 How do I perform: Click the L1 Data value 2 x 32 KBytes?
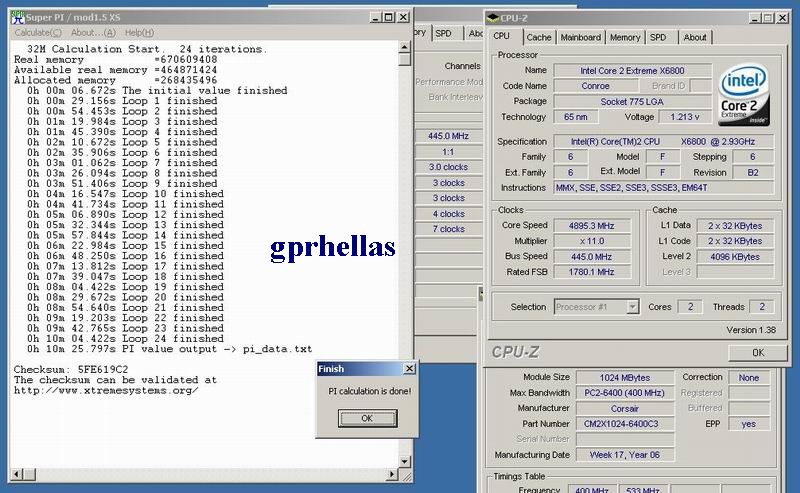pos(735,226)
